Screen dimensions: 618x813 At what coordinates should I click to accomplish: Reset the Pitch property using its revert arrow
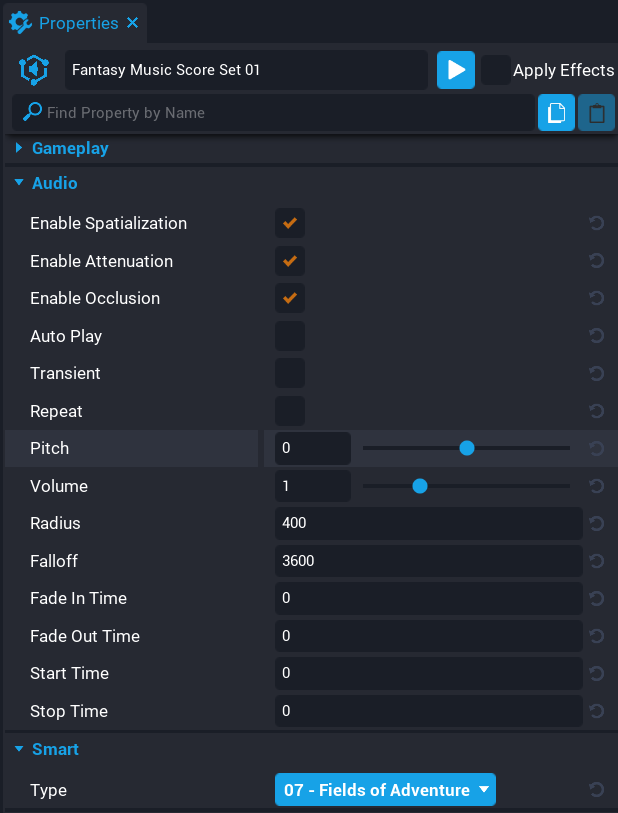coord(596,448)
